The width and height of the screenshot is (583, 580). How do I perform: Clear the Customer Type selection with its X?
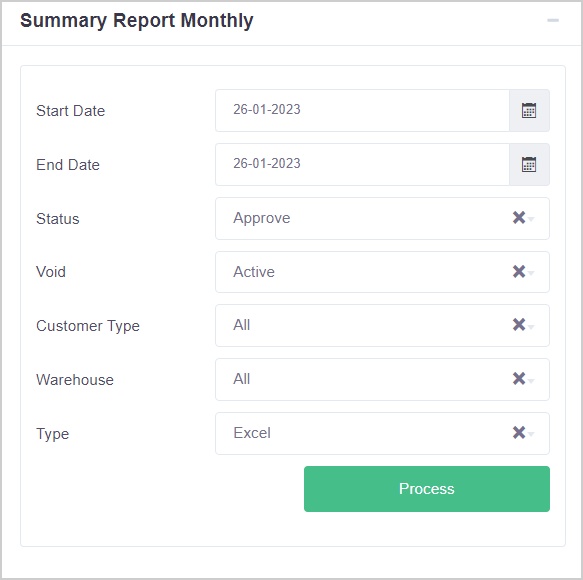point(519,325)
